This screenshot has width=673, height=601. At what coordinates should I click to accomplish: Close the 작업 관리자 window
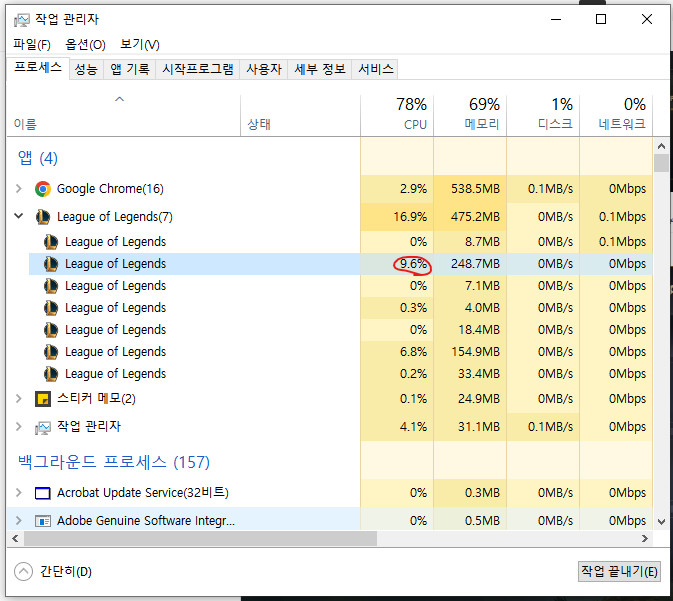[647, 19]
